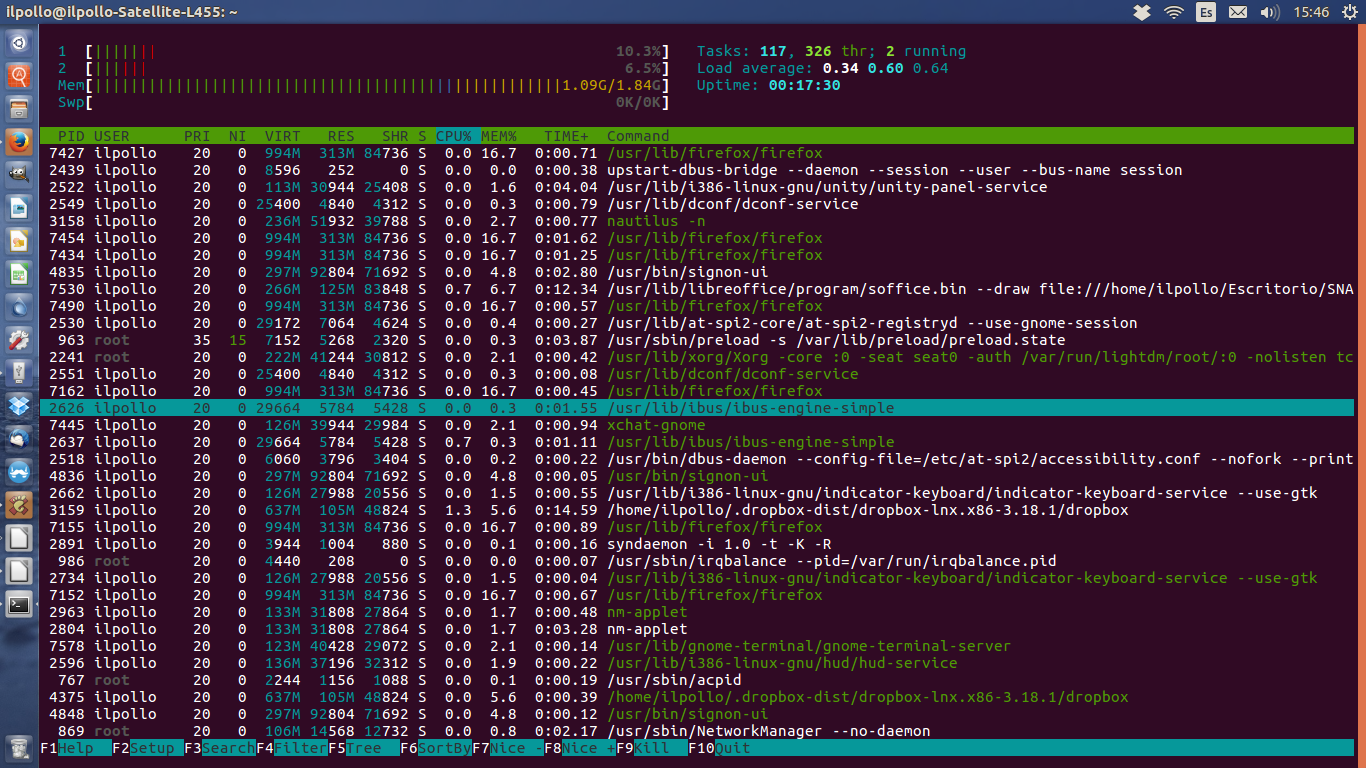Select the NetworkManager --no-daemon process row

[x=697, y=731]
